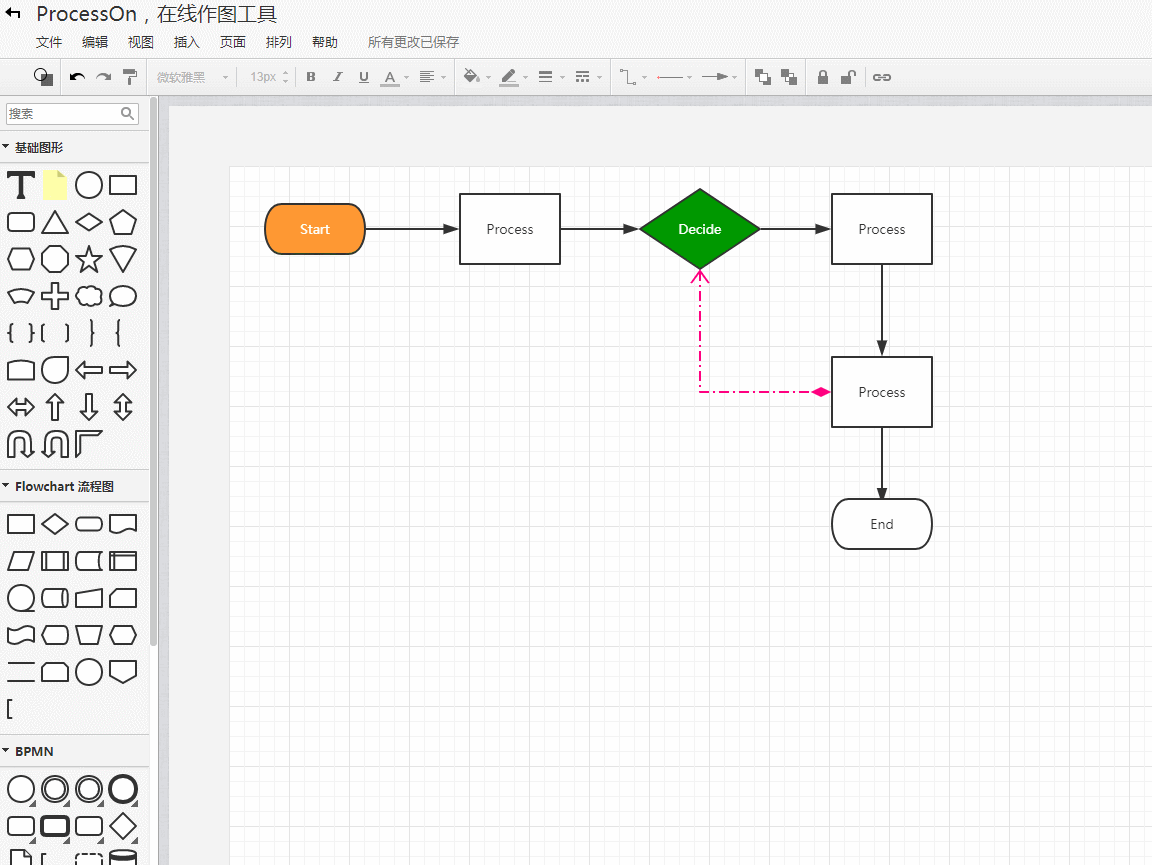Click the undo arrow in toolbar
Image resolution: width=1152 pixels, height=865 pixels.
[x=77, y=77]
